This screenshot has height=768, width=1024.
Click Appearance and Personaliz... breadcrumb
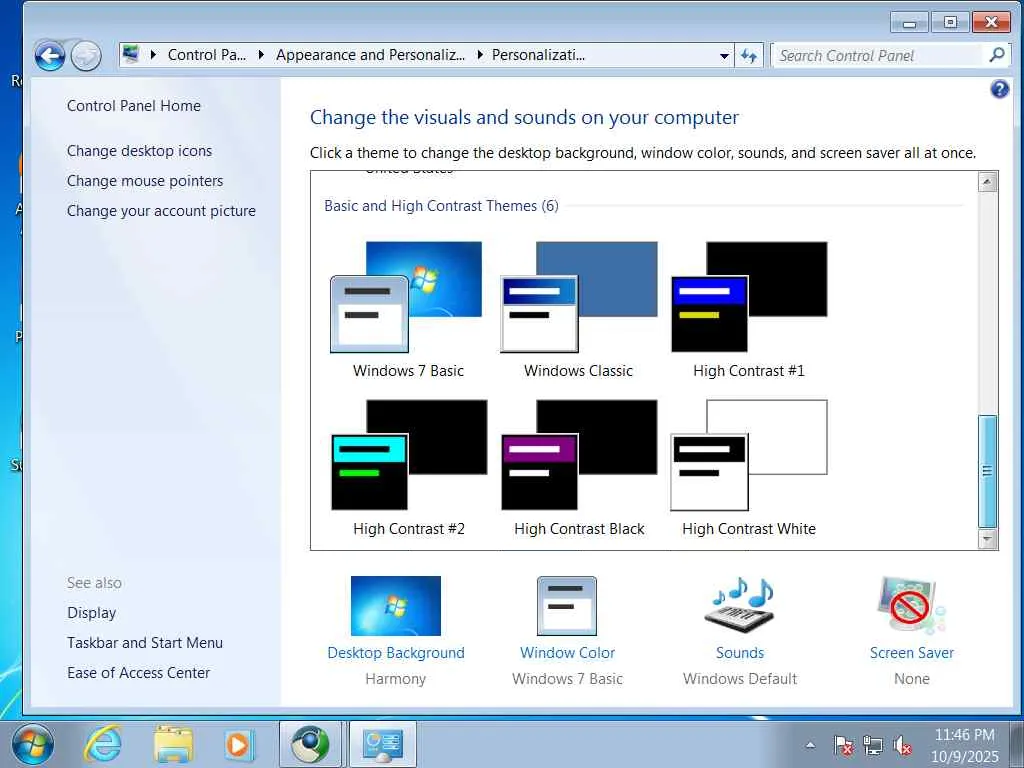pyautogui.click(x=370, y=55)
